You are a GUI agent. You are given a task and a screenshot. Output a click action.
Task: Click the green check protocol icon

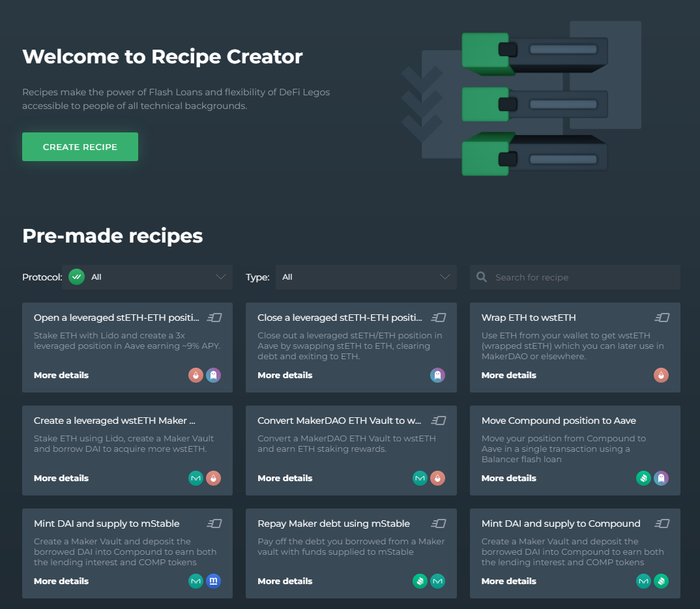point(77,277)
